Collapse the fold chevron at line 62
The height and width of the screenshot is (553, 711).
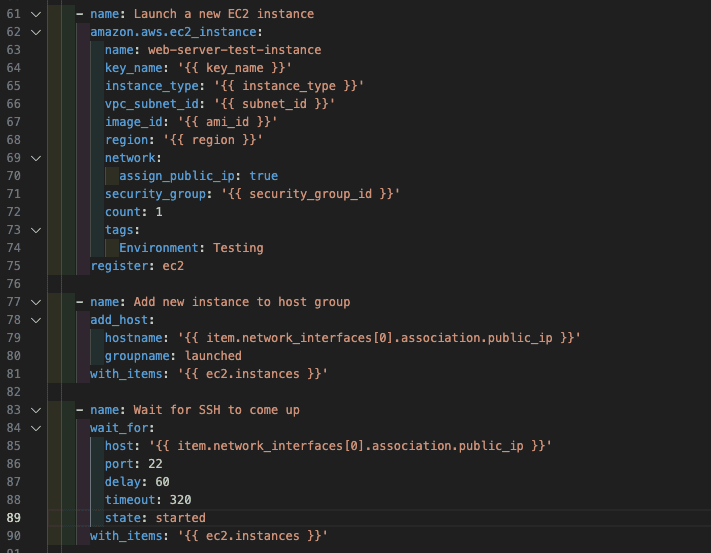tap(36, 32)
